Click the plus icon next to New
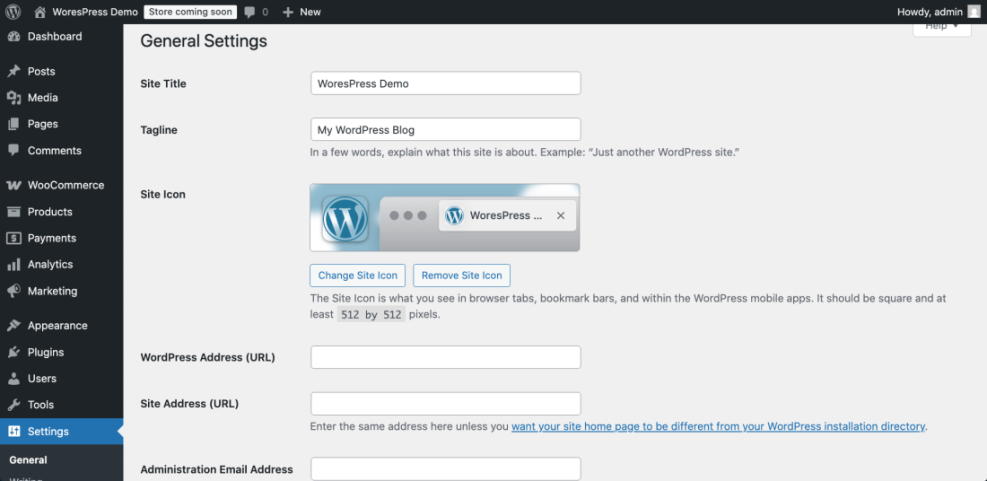The image size is (987, 481). 288,12
